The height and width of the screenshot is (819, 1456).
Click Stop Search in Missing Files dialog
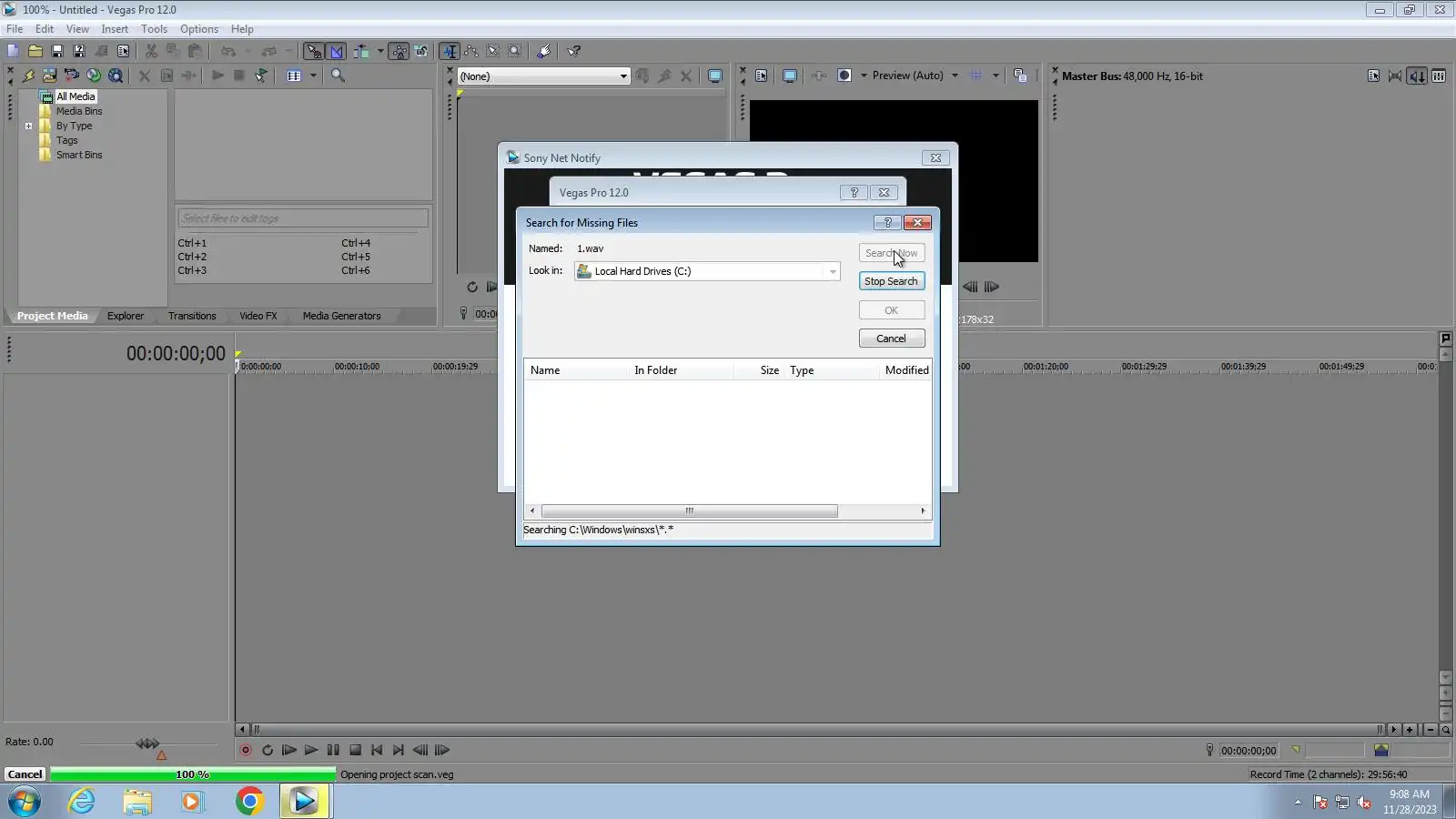coord(892,281)
